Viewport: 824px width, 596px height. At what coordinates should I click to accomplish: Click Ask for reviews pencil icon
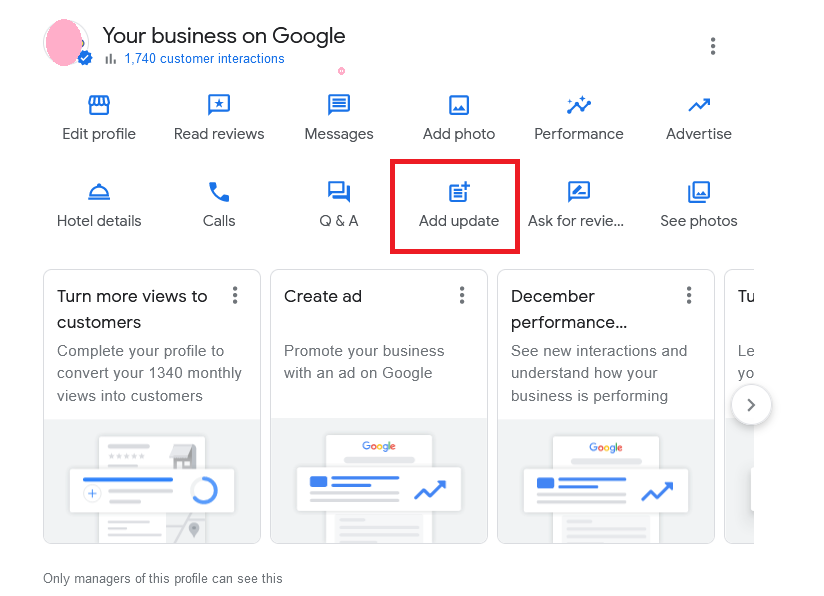(x=579, y=192)
